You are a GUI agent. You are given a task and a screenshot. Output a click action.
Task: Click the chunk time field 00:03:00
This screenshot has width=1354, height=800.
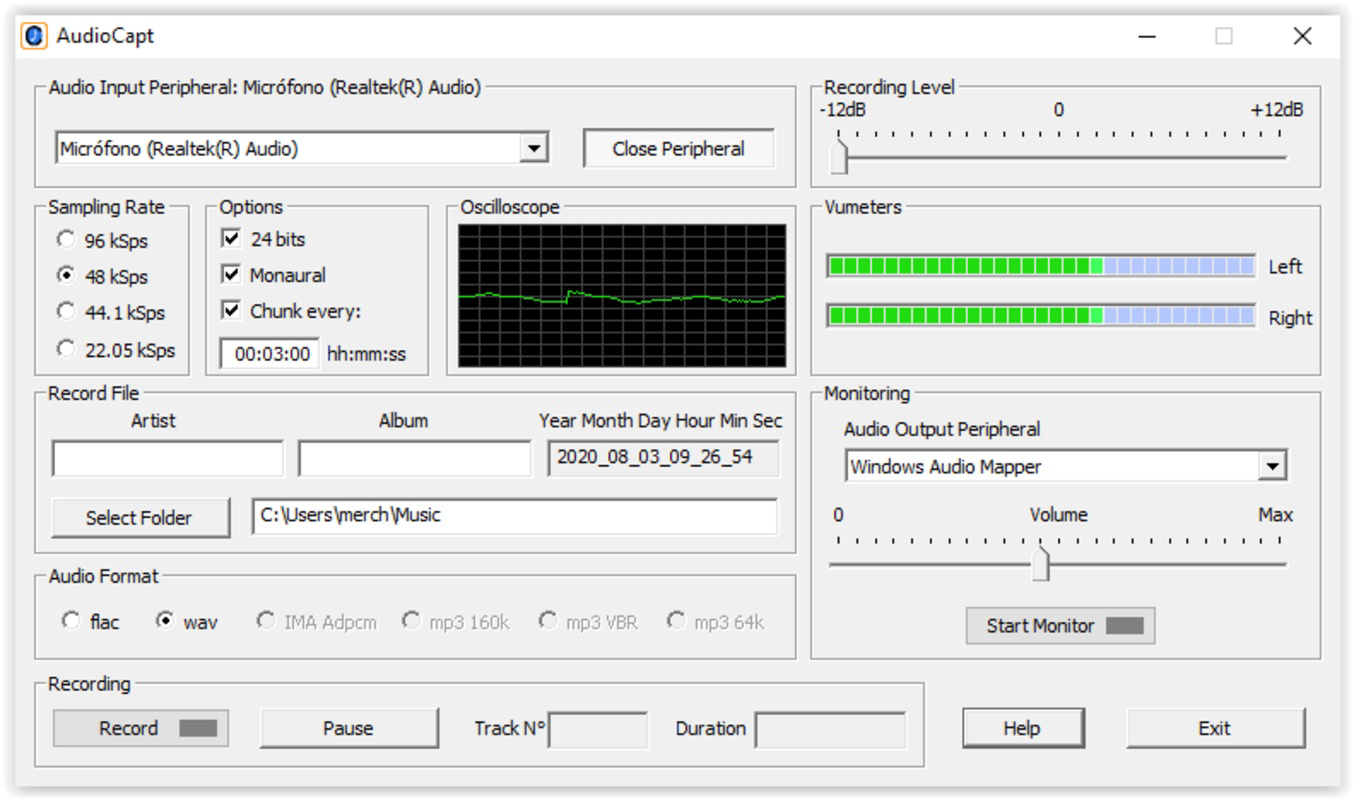270,354
